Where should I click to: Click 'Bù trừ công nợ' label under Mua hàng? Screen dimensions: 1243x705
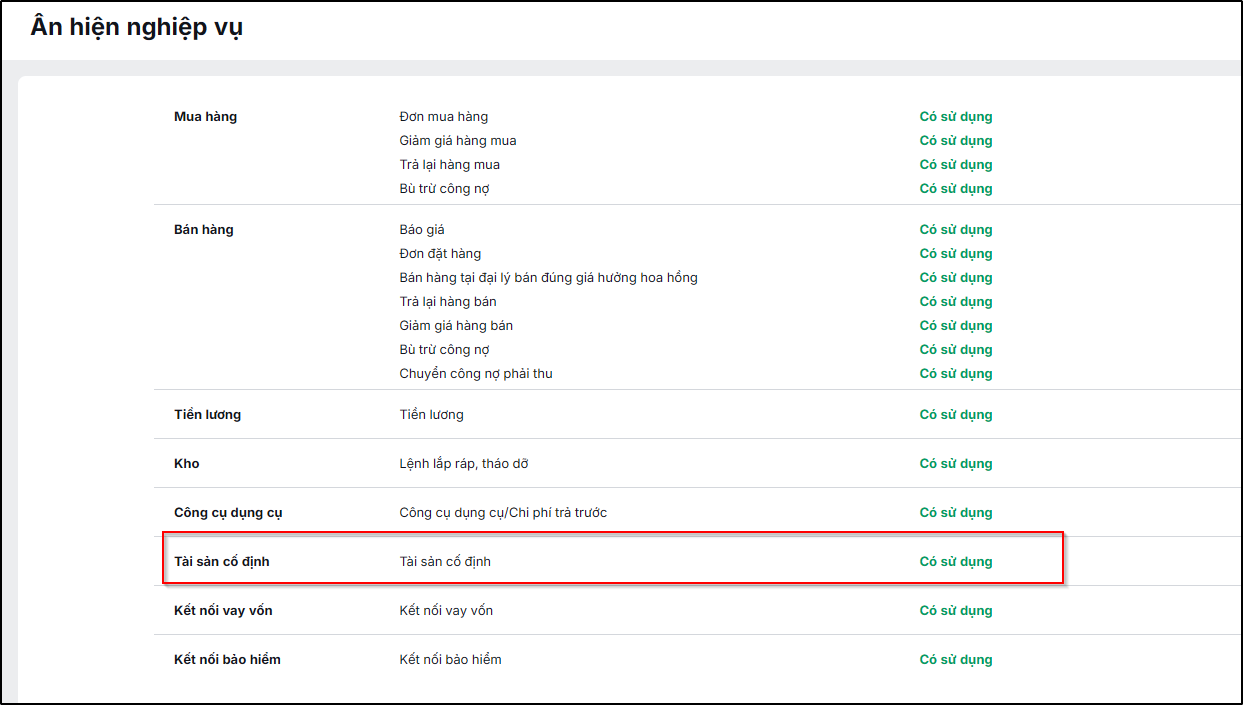click(445, 189)
